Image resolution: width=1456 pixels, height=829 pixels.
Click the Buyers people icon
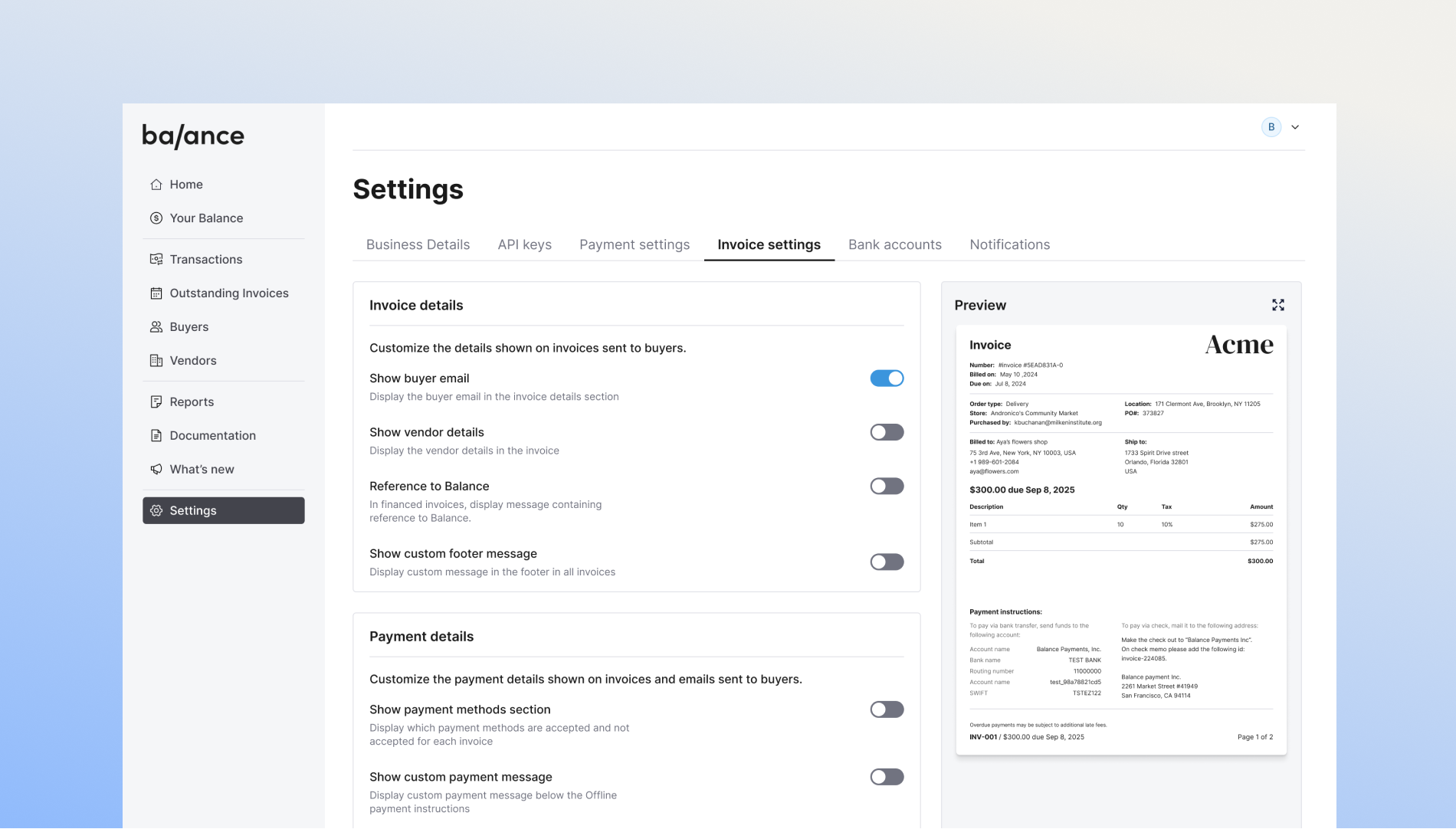[x=156, y=327]
